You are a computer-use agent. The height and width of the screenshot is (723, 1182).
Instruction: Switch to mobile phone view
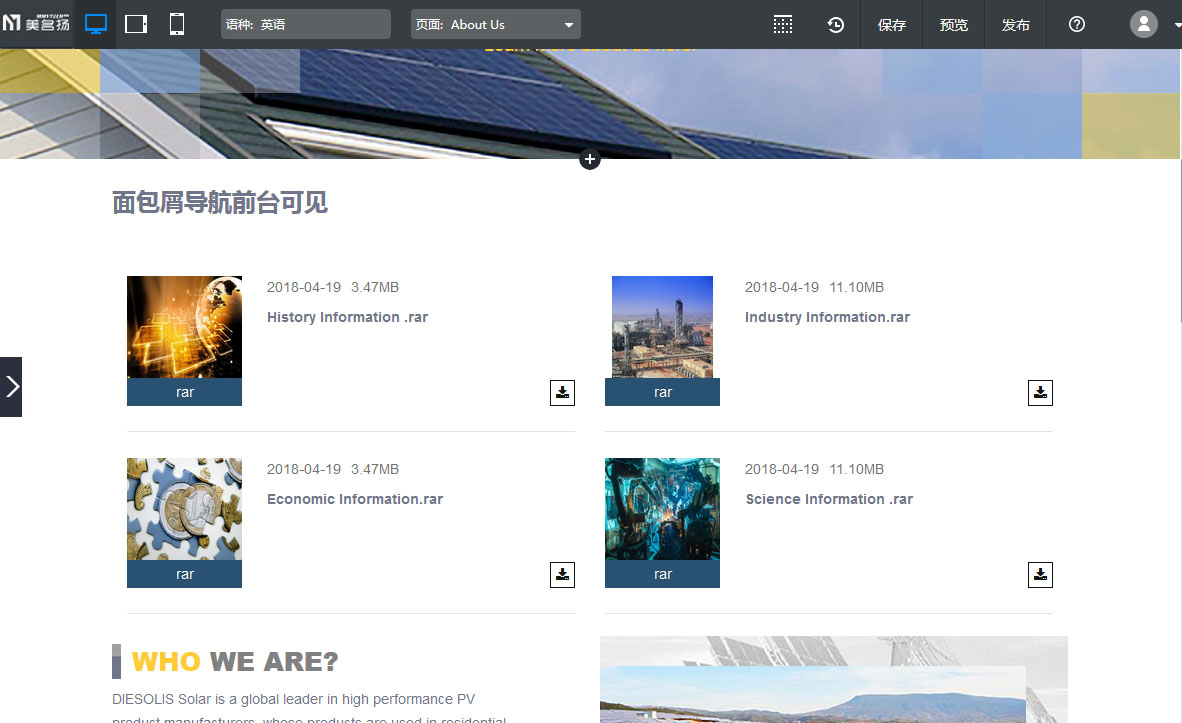pyautogui.click(x=177, y=24)
